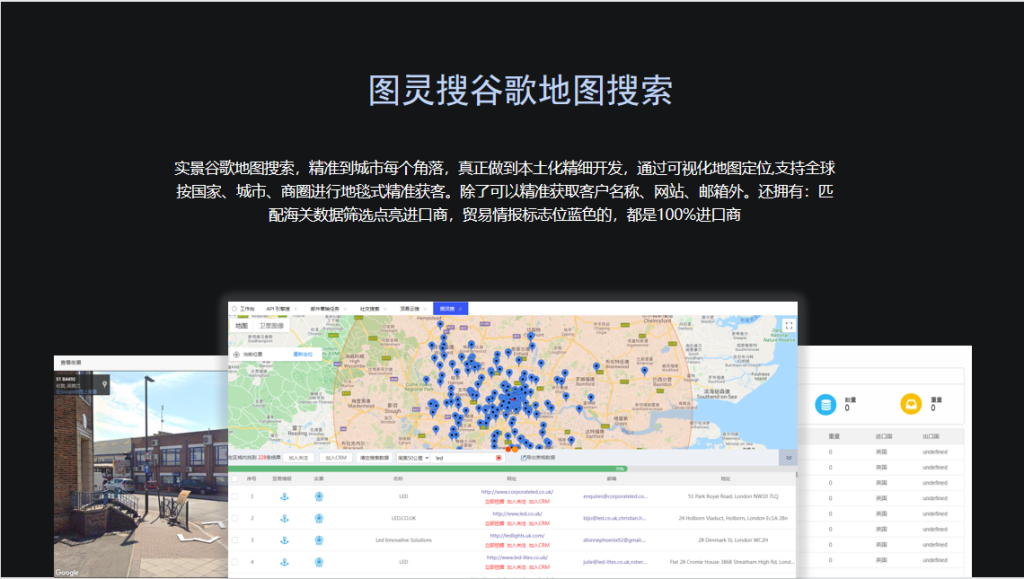Viewport: 1024px width, 579px height.
Task: Open the 周围50公里 radius dropdown
Action: [x=414, y=458]
